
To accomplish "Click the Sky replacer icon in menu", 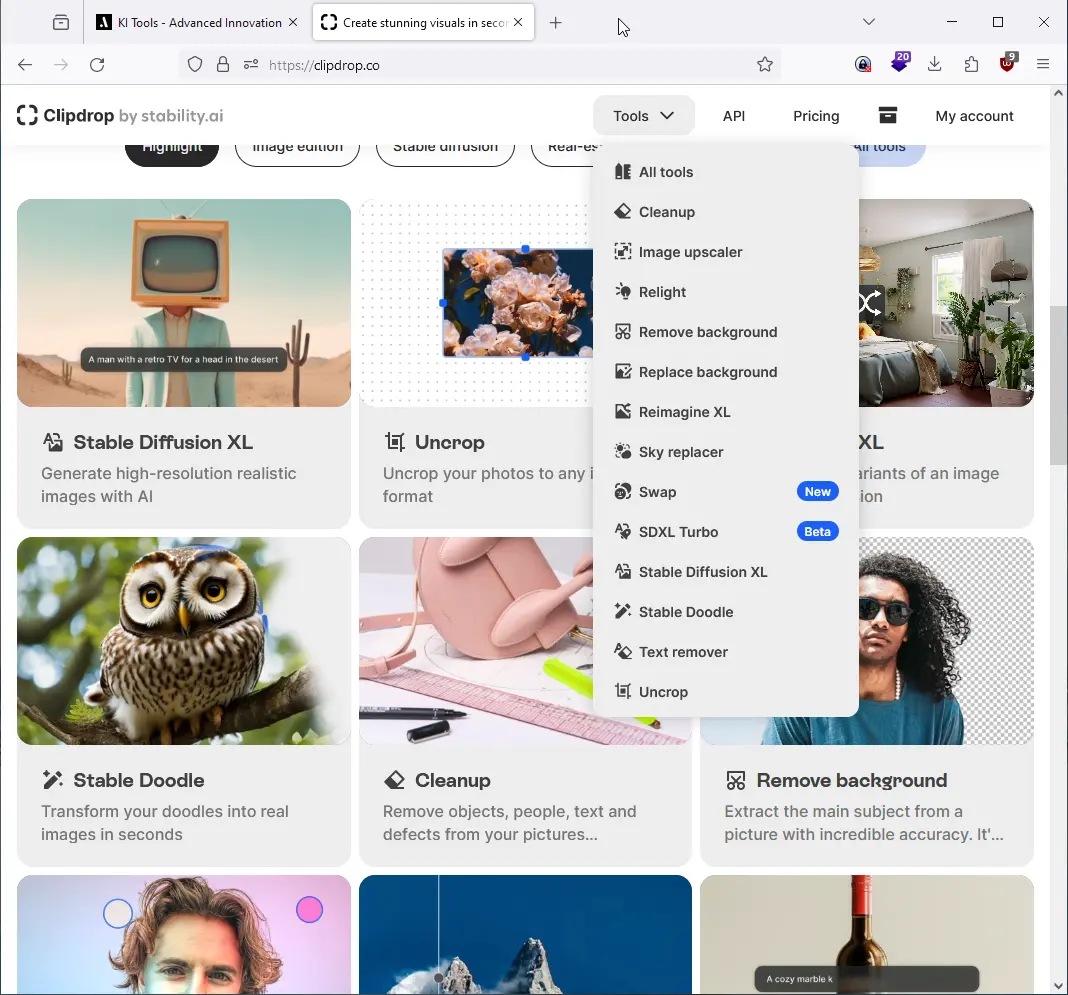I will (623, 452).
